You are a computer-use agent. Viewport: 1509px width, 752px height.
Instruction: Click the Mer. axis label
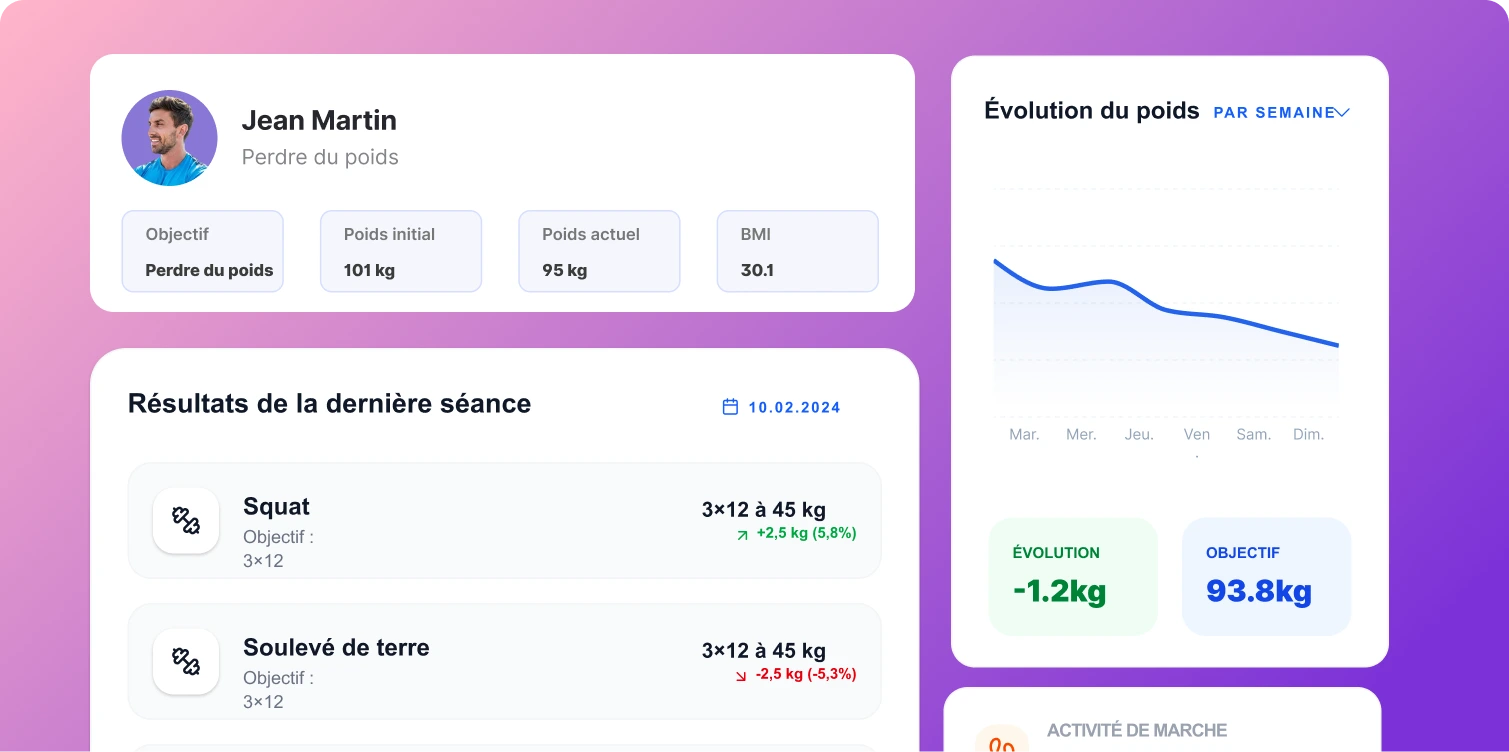pyautogui.click(x=1081, y=434)
